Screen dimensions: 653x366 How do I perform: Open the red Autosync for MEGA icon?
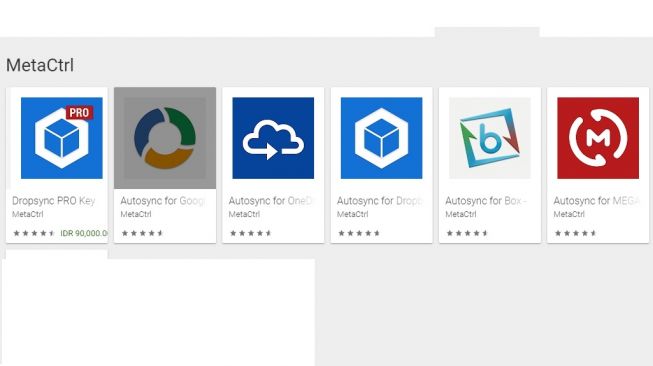[x=598, y=138]
